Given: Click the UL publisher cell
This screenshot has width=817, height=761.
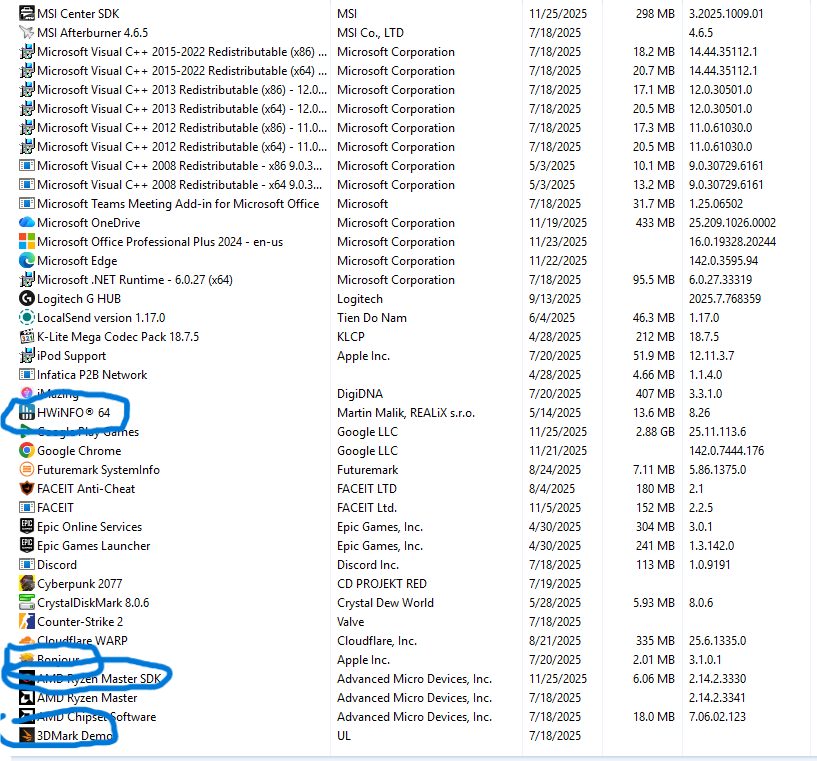Looking at the screenshot, I should click(x=344, y=736).
